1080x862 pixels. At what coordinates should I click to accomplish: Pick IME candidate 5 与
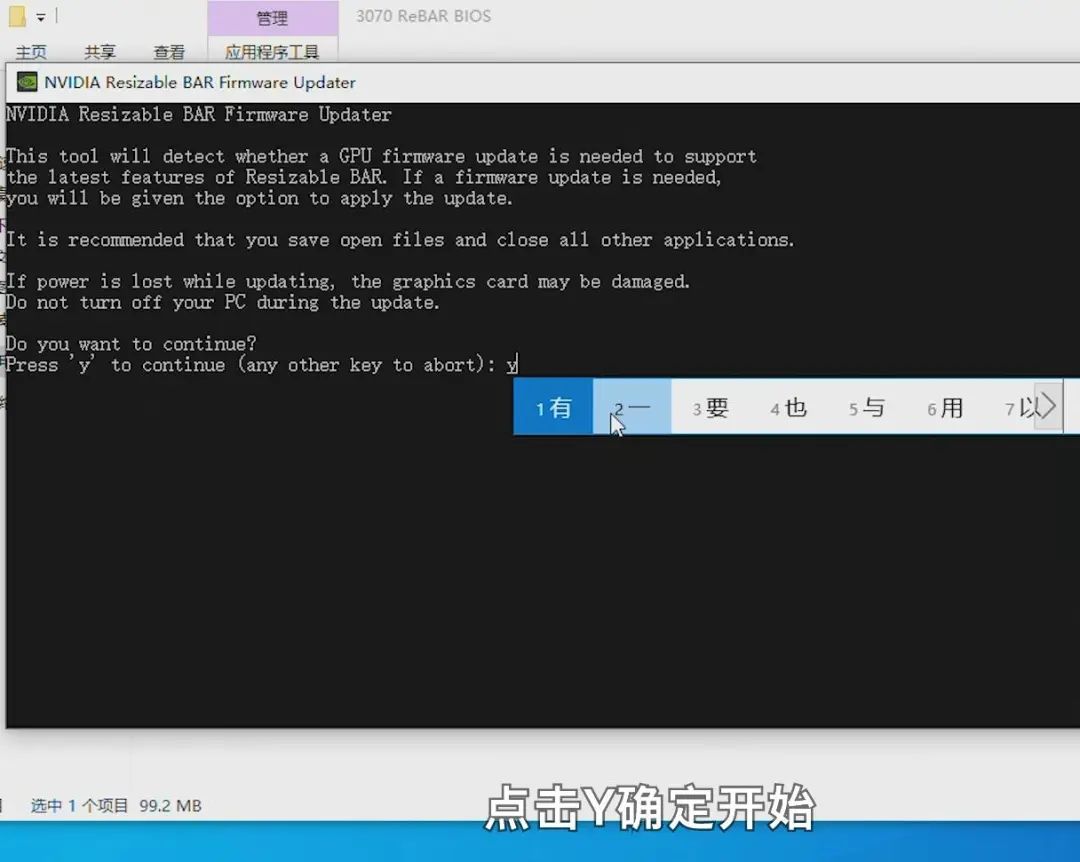[866, 408]
